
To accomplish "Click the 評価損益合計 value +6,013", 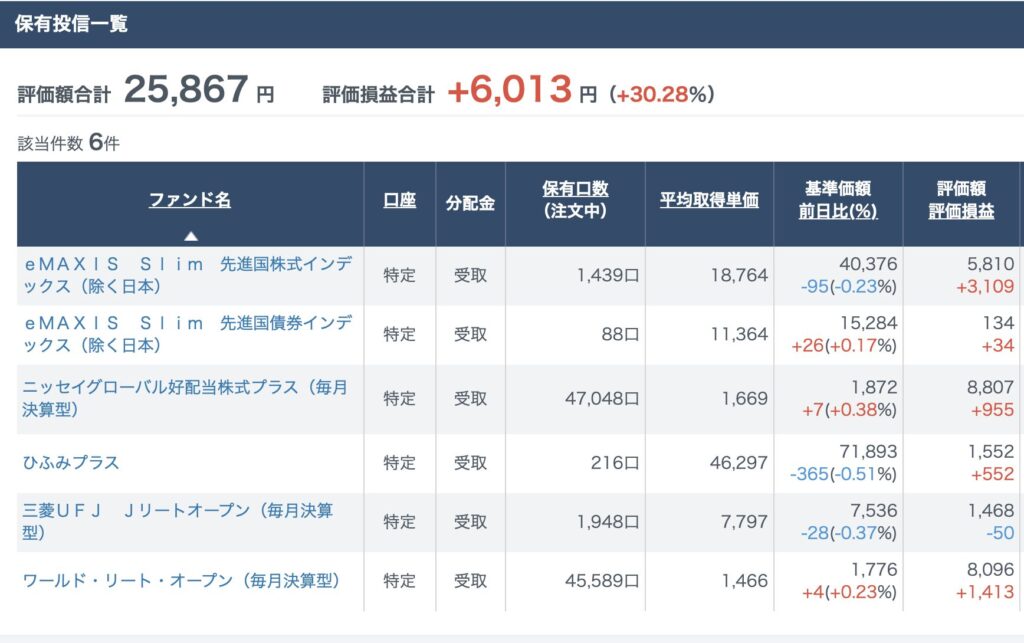I will [x=508, y=91].
